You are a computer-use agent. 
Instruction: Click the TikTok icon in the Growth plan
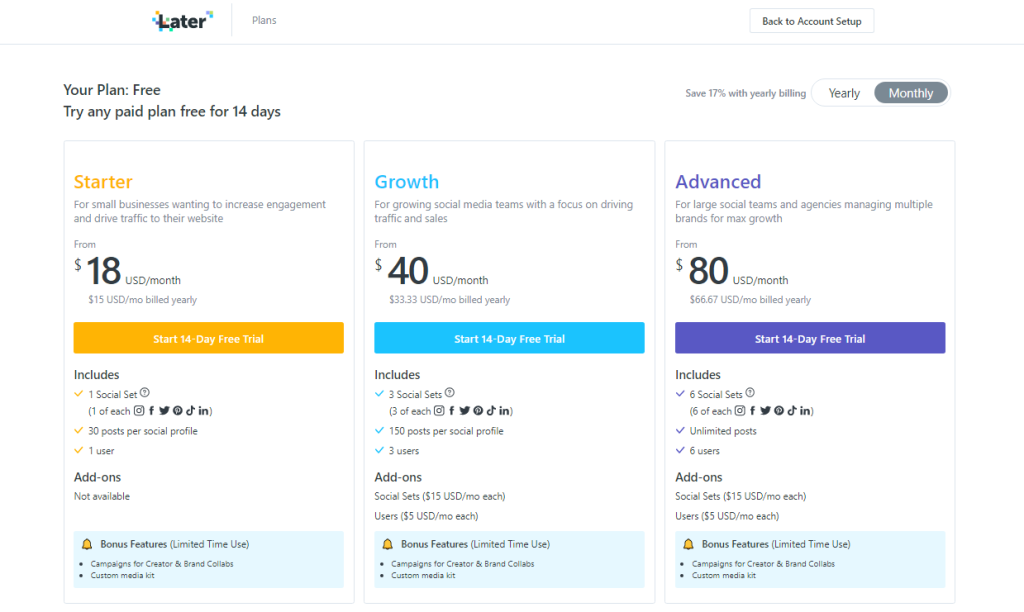491,411
